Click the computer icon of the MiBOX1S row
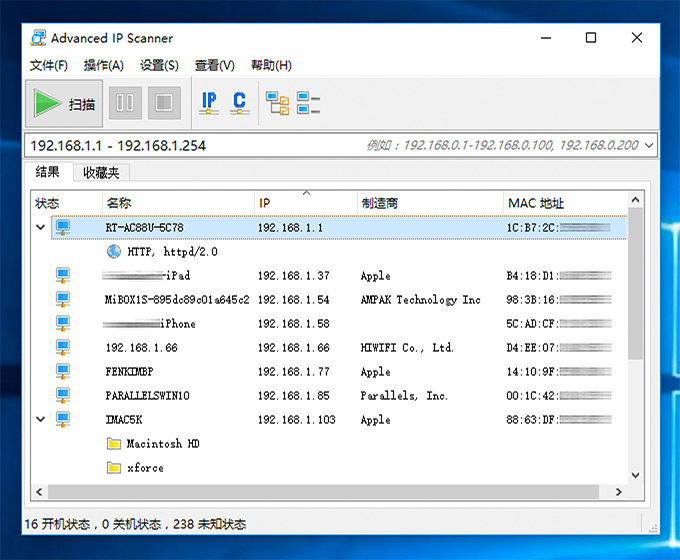 pos(63,299)
